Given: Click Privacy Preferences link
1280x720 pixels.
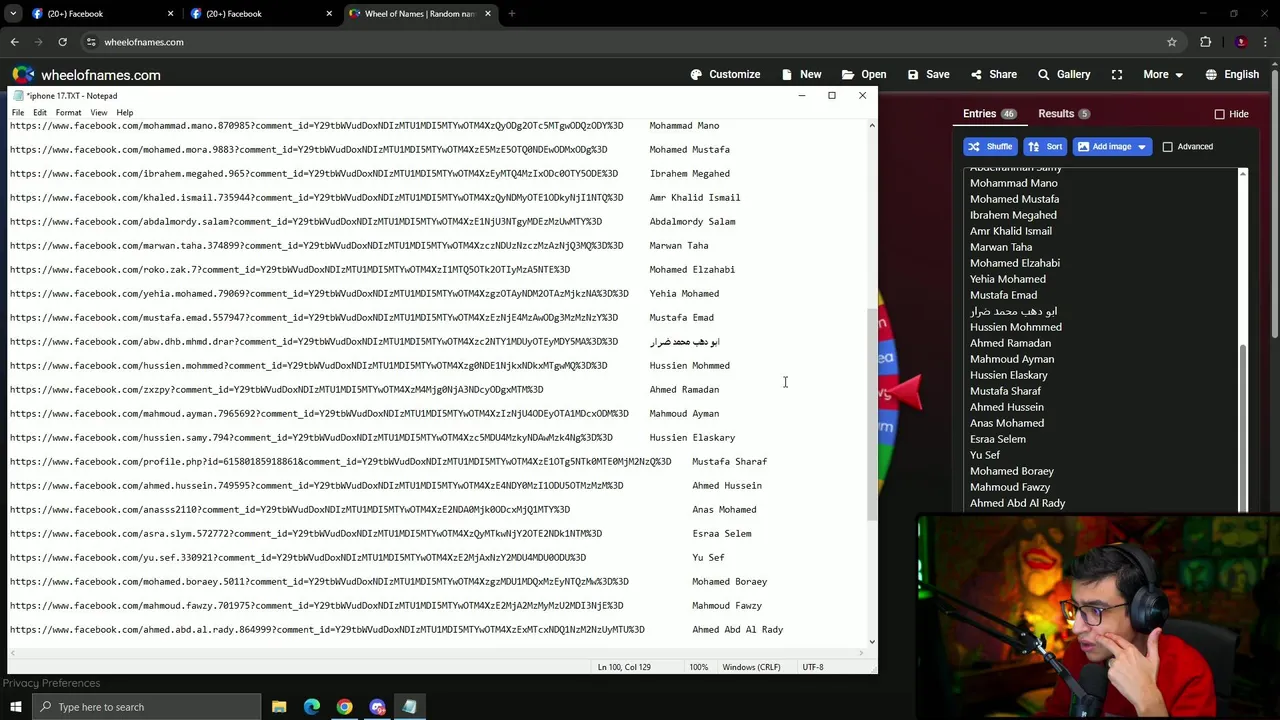Looking at the screenshot, I should coord(51,683).
